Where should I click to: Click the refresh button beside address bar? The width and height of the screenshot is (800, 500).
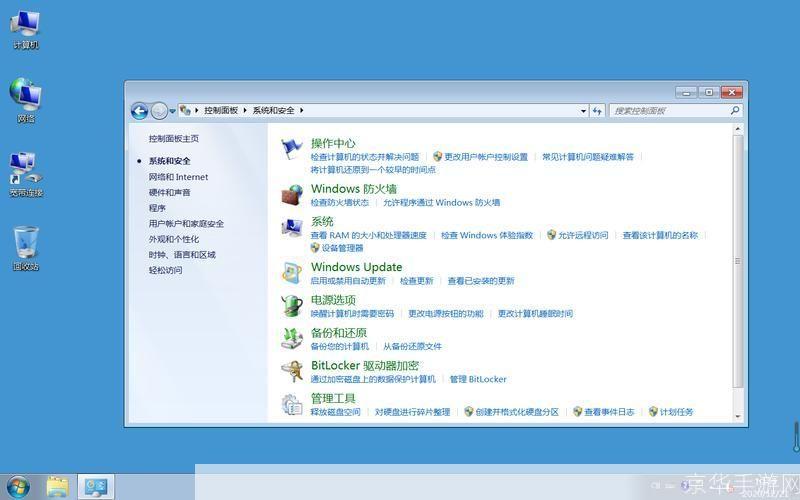[597, 111]
